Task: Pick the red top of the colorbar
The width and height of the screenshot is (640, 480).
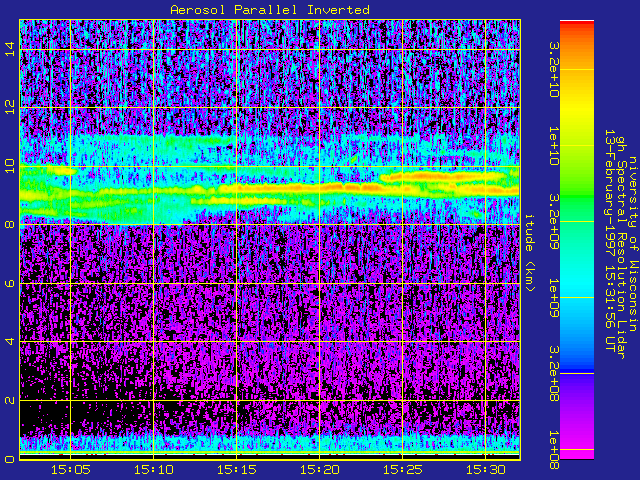Action: pos(577,24)
